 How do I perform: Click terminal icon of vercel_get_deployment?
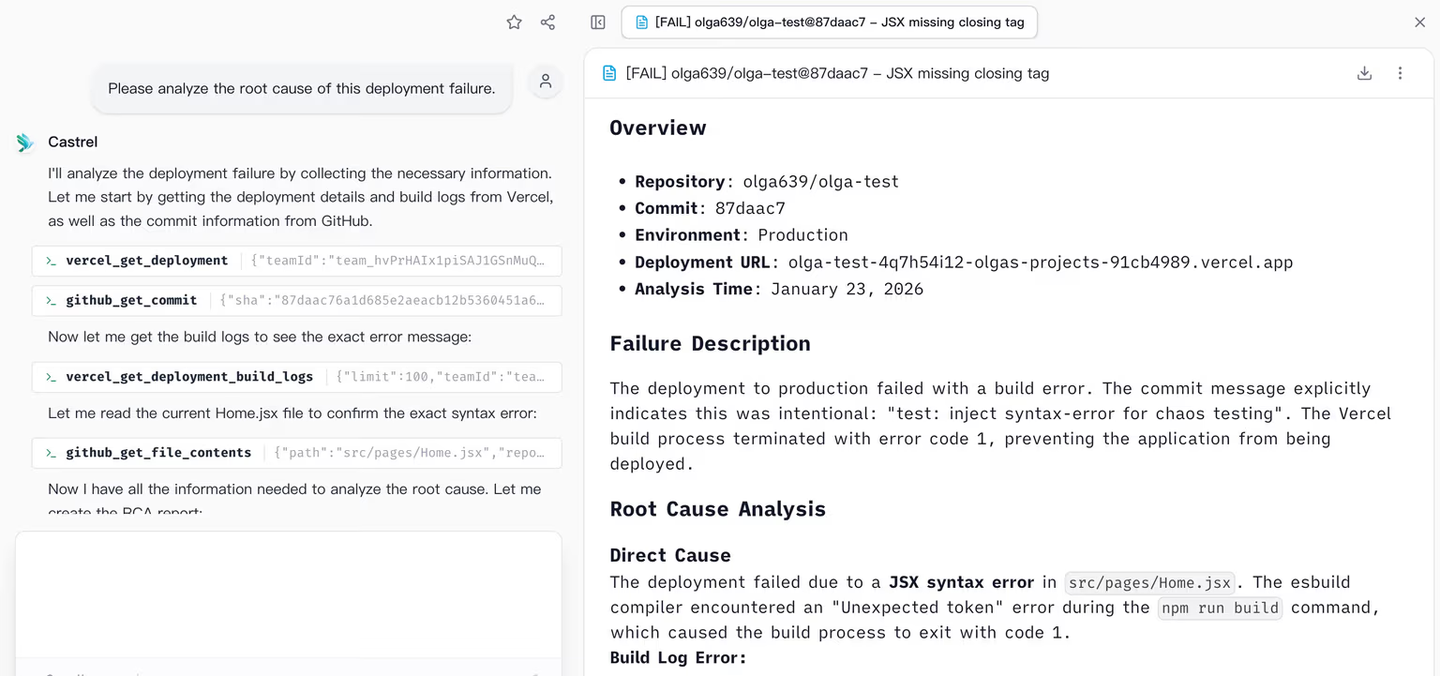50,261
